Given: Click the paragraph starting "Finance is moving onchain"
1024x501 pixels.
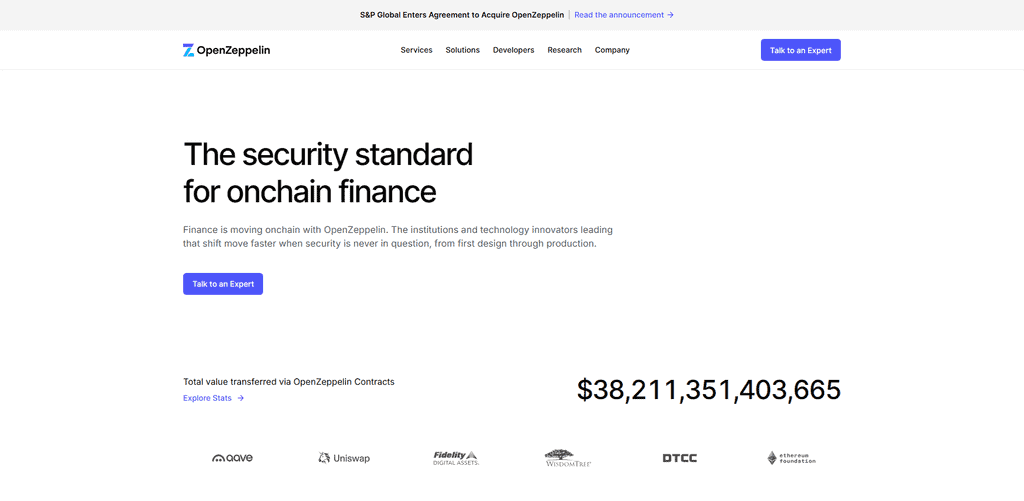Looking at the screenshot, I should (x=398, y=237).
